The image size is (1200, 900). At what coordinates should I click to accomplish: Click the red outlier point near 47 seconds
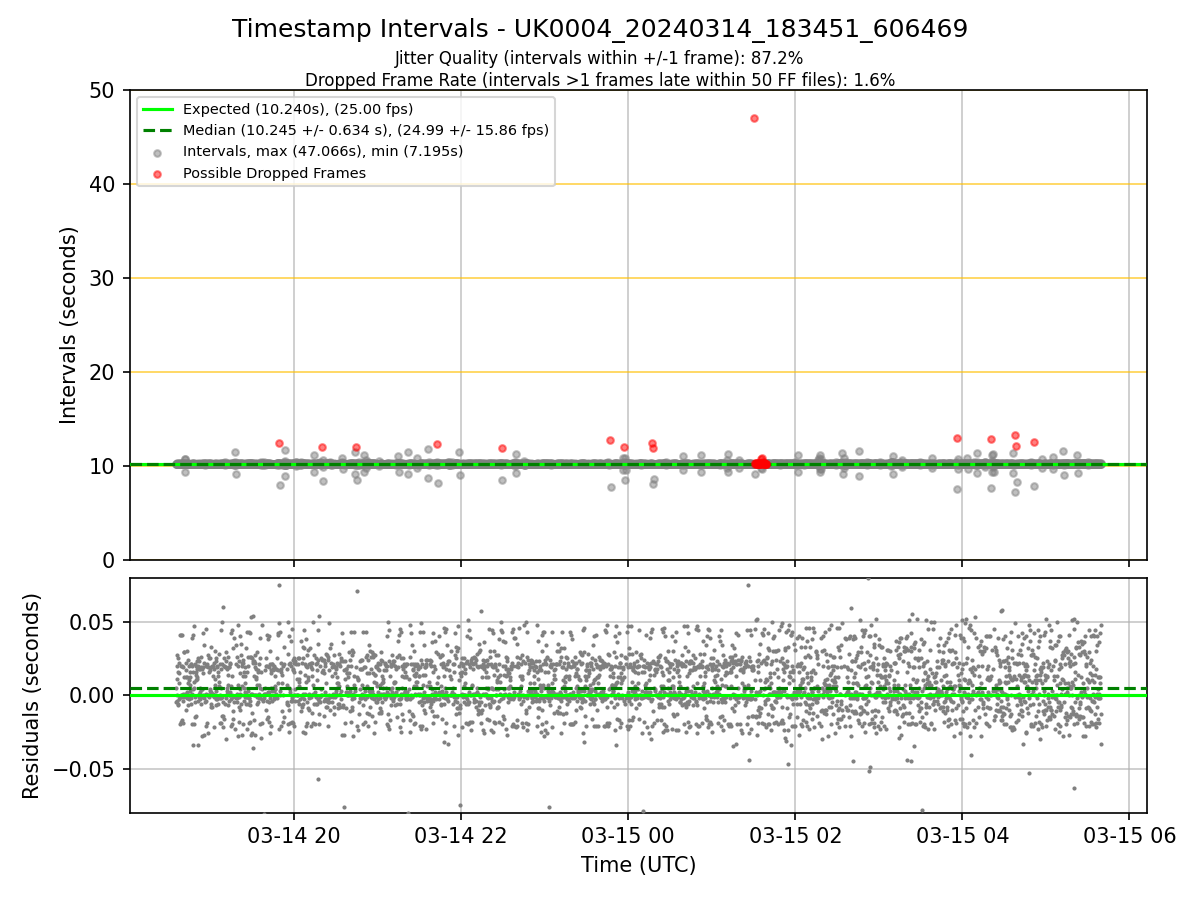coord(754,118)
